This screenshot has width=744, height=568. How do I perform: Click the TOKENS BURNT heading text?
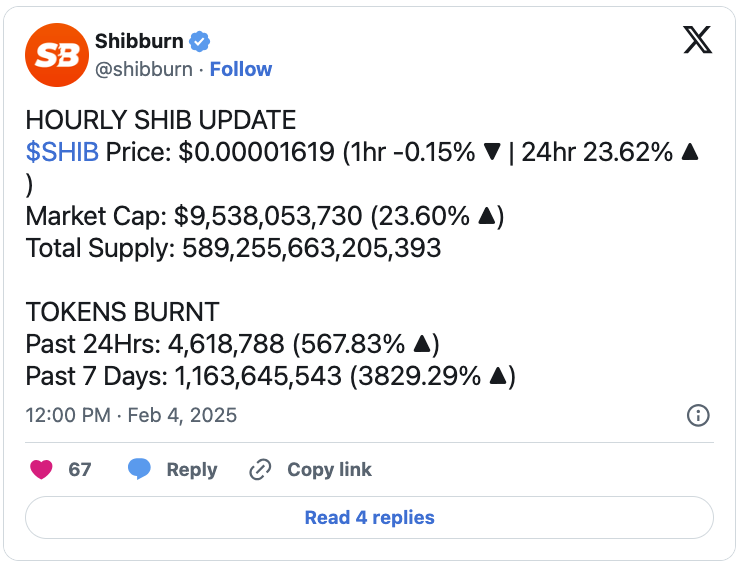[x=122, y=312]
